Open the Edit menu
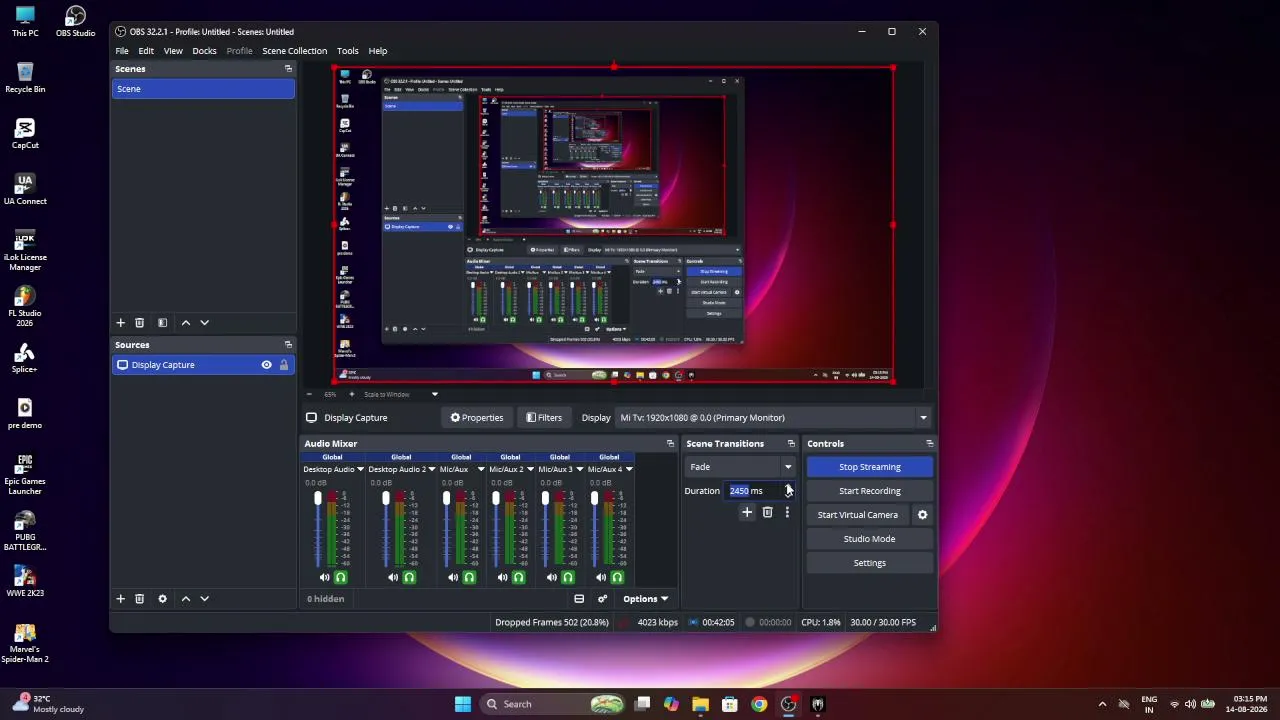Image resolution: width=1280 pixels, height=720 pixels. [x=146, y=51]
